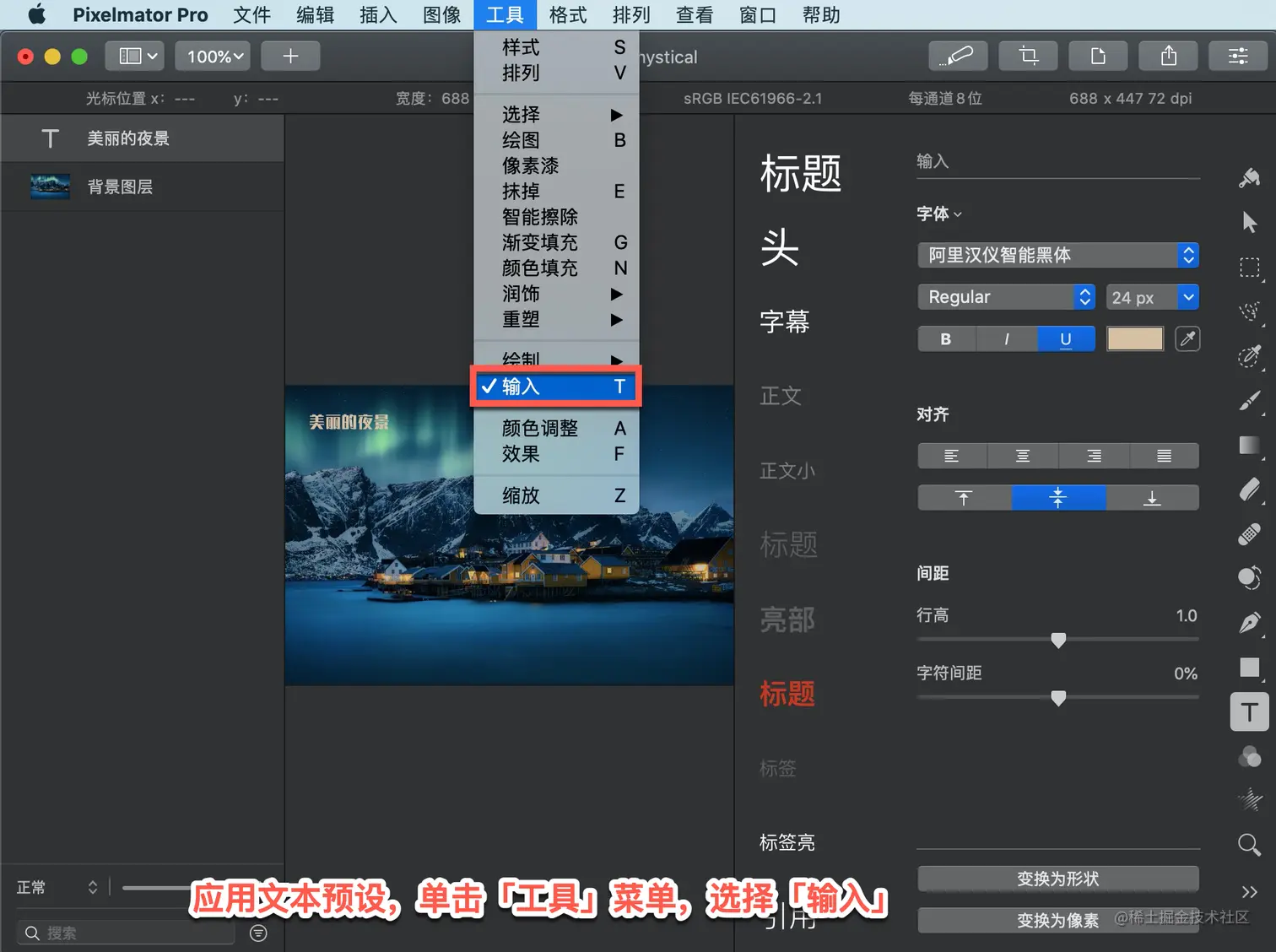Toggle Bold text formatting
1276x952 pixels.
pos(946,338)
